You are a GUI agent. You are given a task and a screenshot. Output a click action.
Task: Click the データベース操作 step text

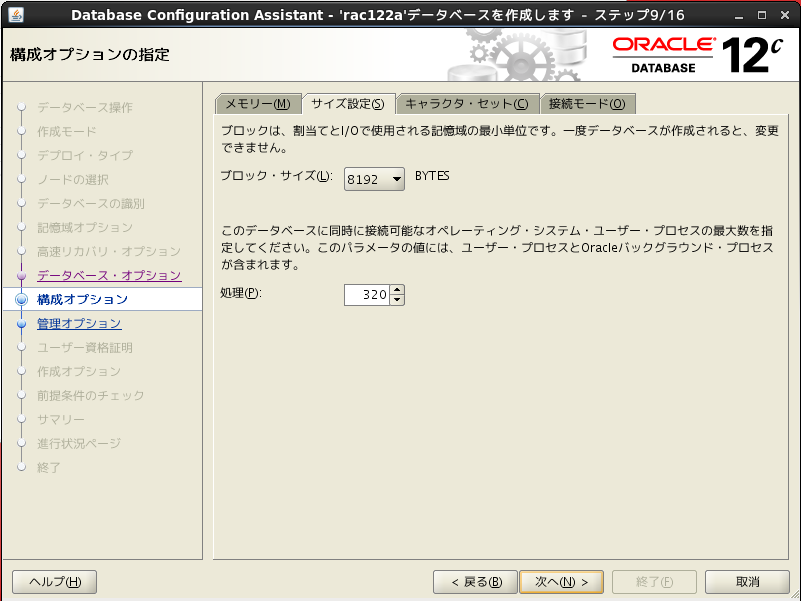[x=85, y=107]
